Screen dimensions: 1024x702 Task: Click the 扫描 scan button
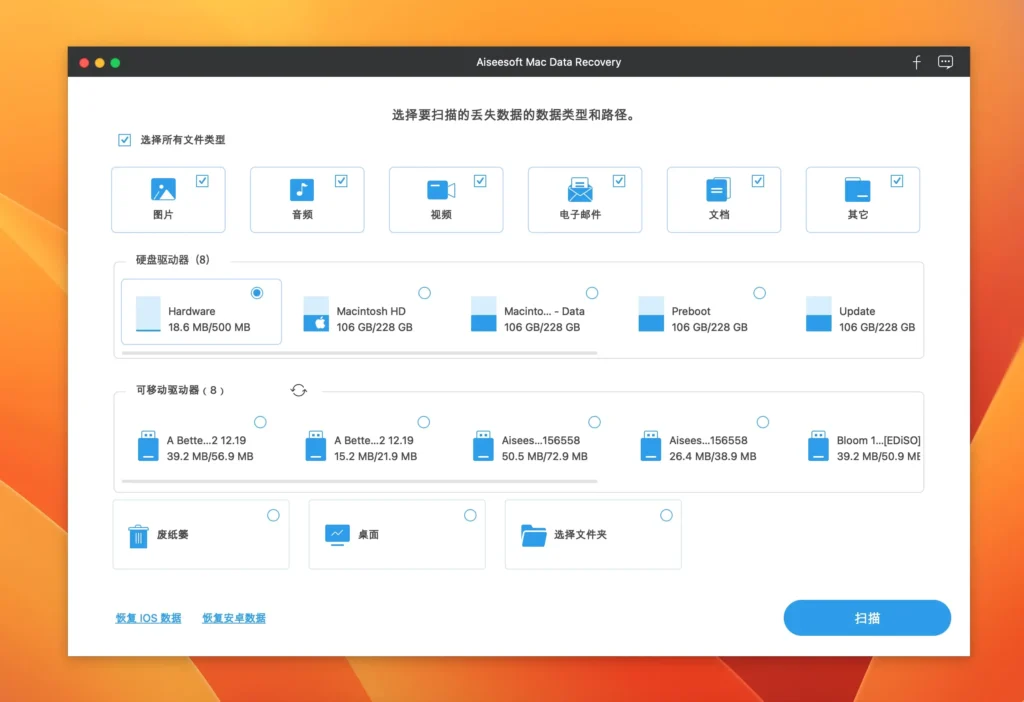pos(867,618)
